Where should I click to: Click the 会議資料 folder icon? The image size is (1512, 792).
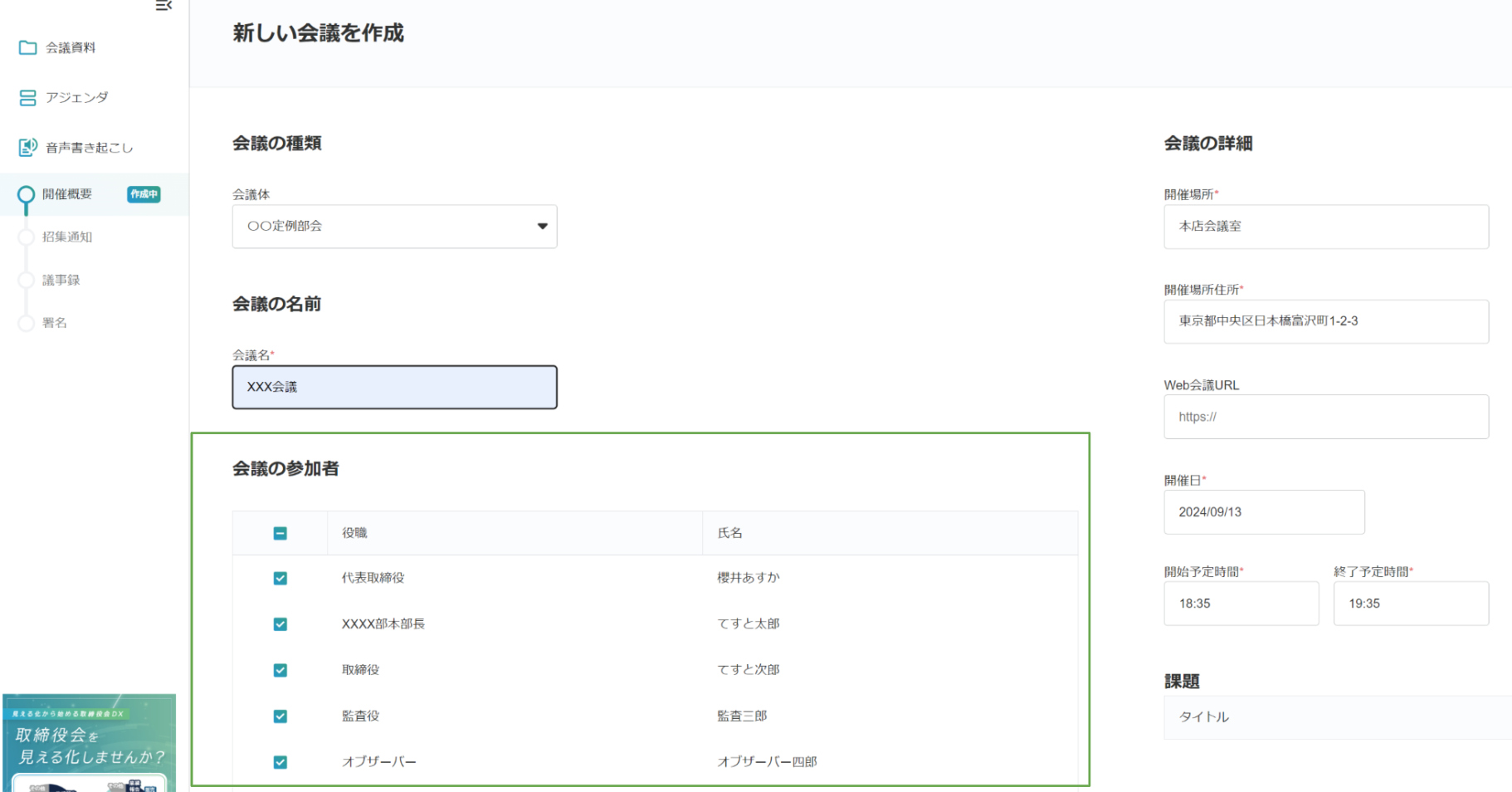click(x=27, y=47)
